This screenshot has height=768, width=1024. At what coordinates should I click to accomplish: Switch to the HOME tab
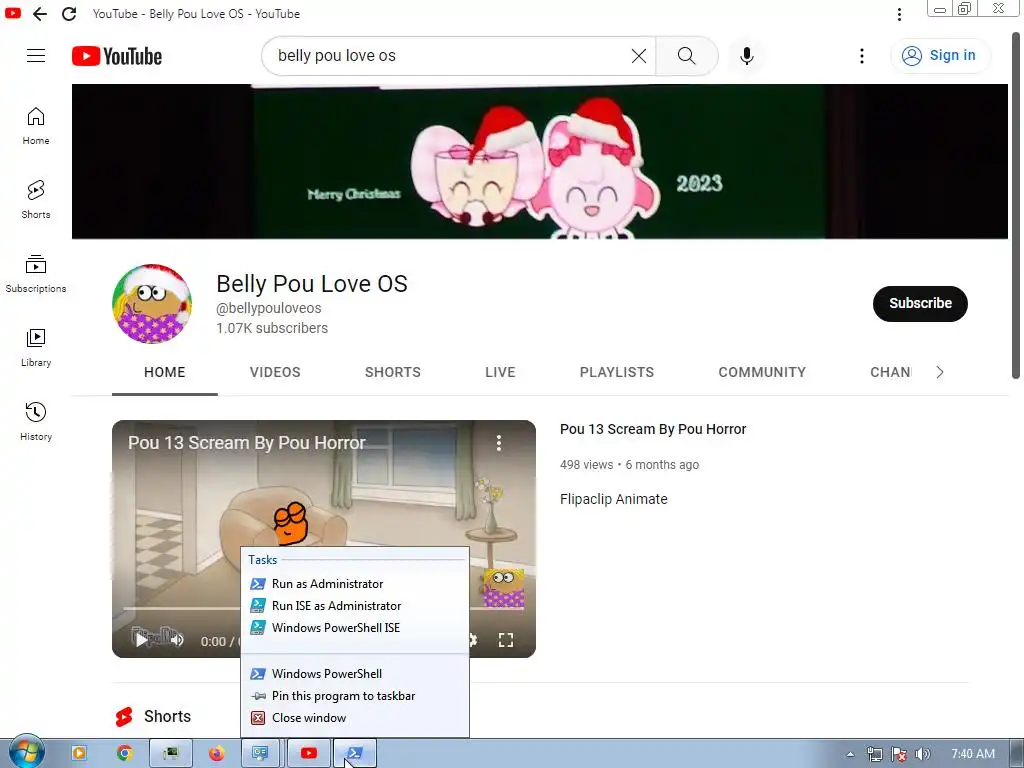[165, 372]
